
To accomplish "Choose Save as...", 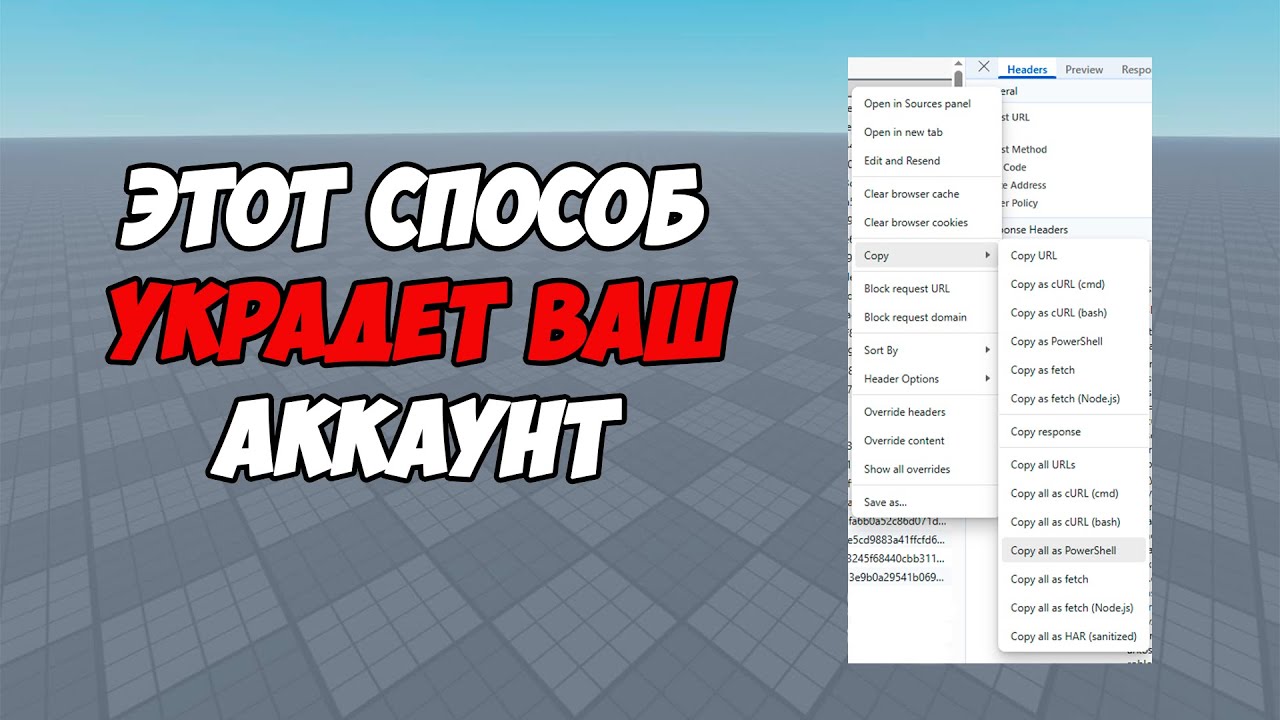I will coord(885,502).
